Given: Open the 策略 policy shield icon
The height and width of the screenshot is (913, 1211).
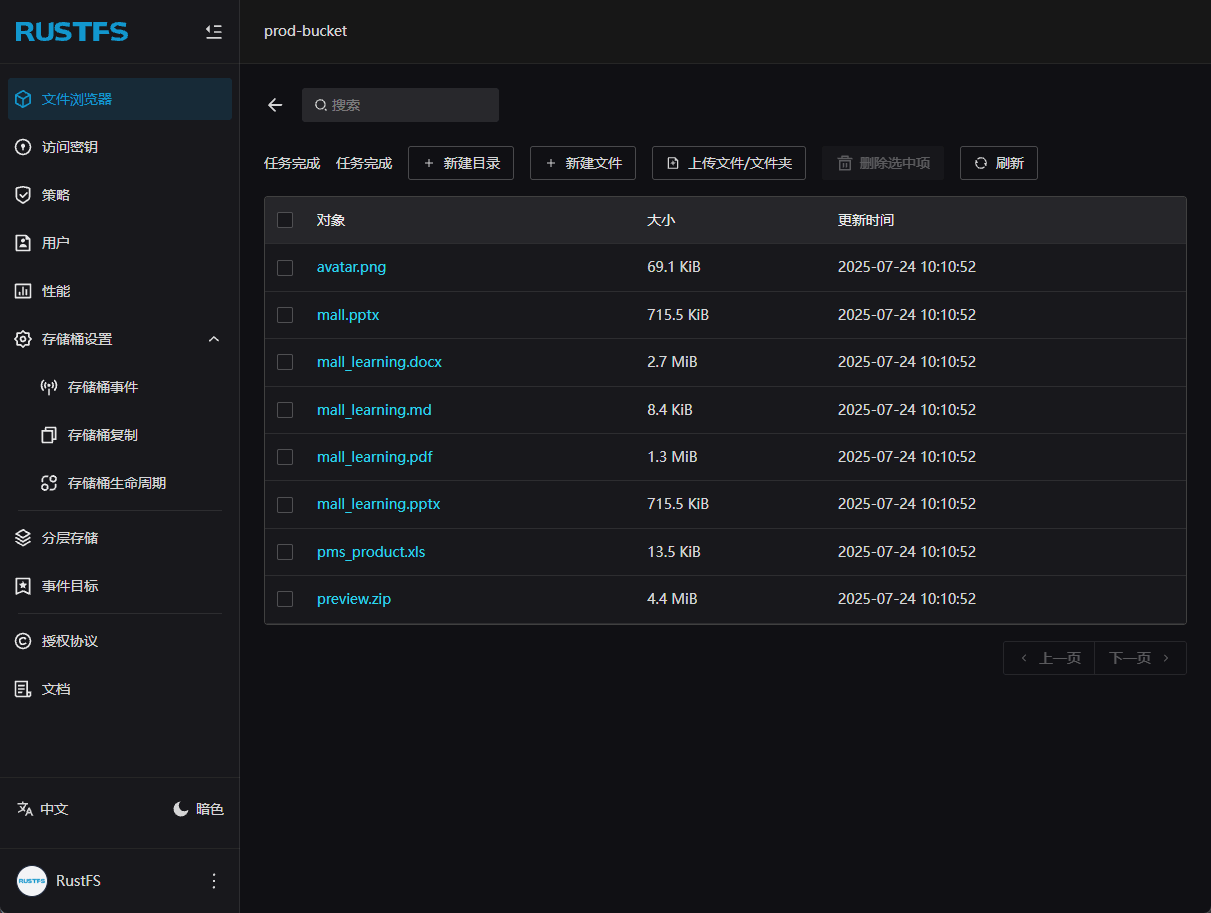Looking at the screenshot, I should tap(23, 195).
